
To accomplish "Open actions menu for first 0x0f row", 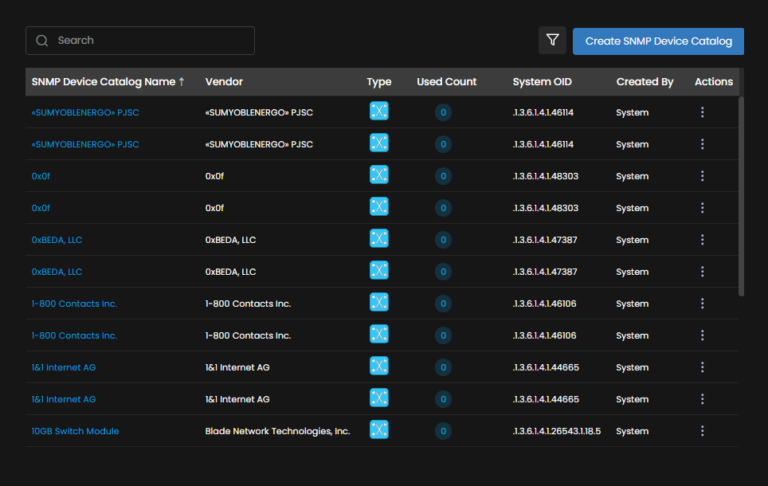I will coord(702,176).
